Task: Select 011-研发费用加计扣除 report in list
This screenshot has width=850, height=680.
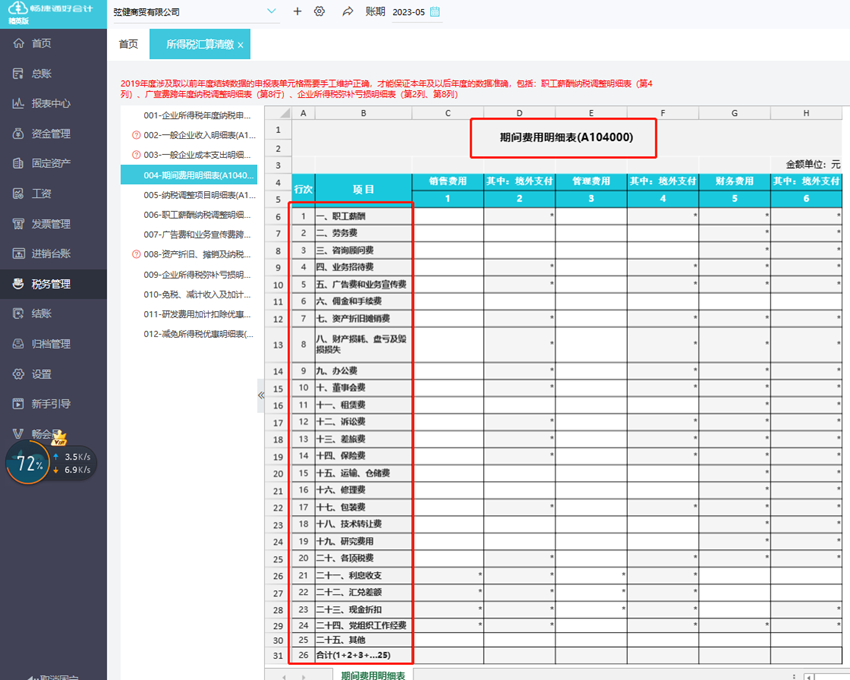Action: tap(194, 314)
